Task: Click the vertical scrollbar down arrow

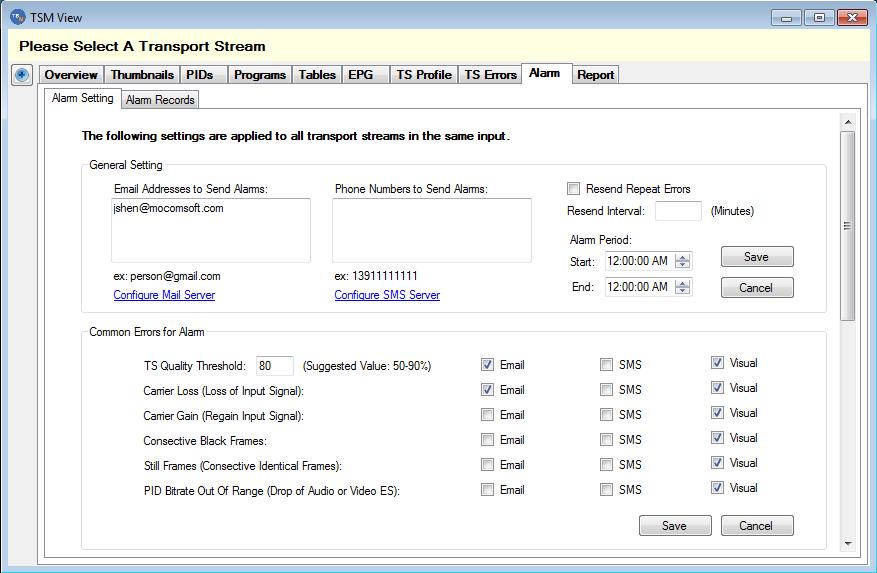Action: point(848,543)
